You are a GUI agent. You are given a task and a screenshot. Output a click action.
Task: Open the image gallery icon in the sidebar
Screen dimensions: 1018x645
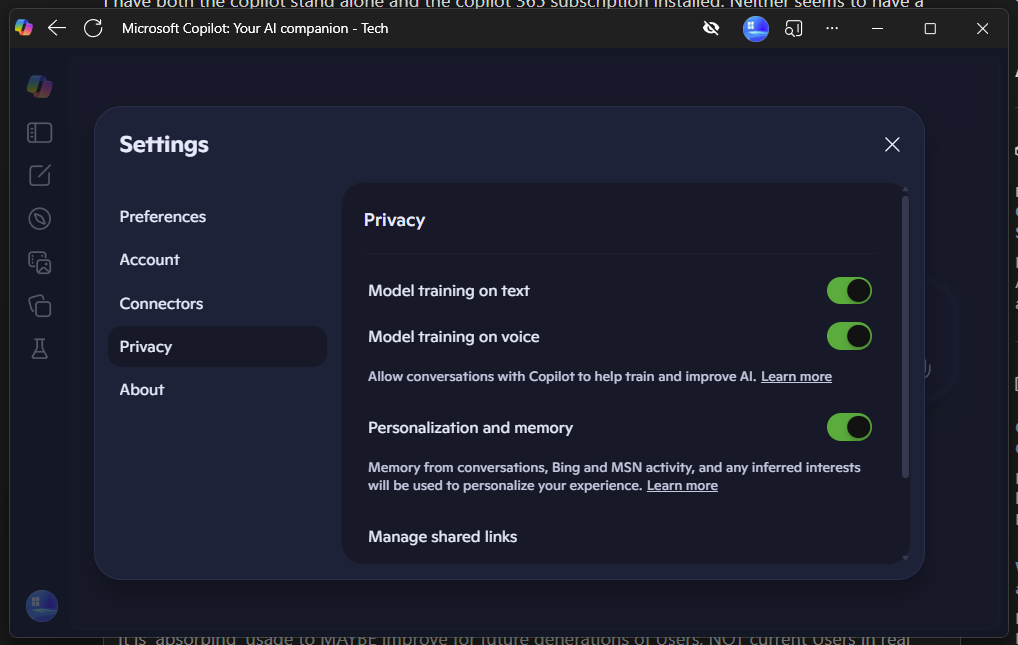40,262
